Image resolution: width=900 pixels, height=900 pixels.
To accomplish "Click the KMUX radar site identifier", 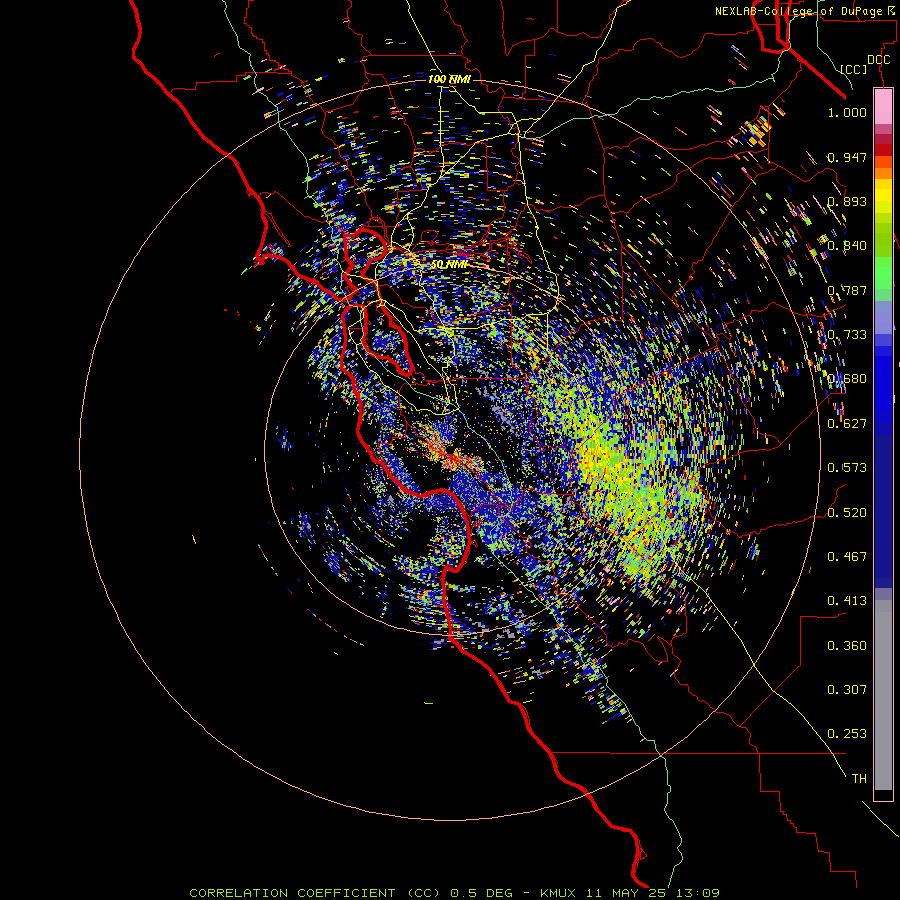I will click(x=557, y=893).
